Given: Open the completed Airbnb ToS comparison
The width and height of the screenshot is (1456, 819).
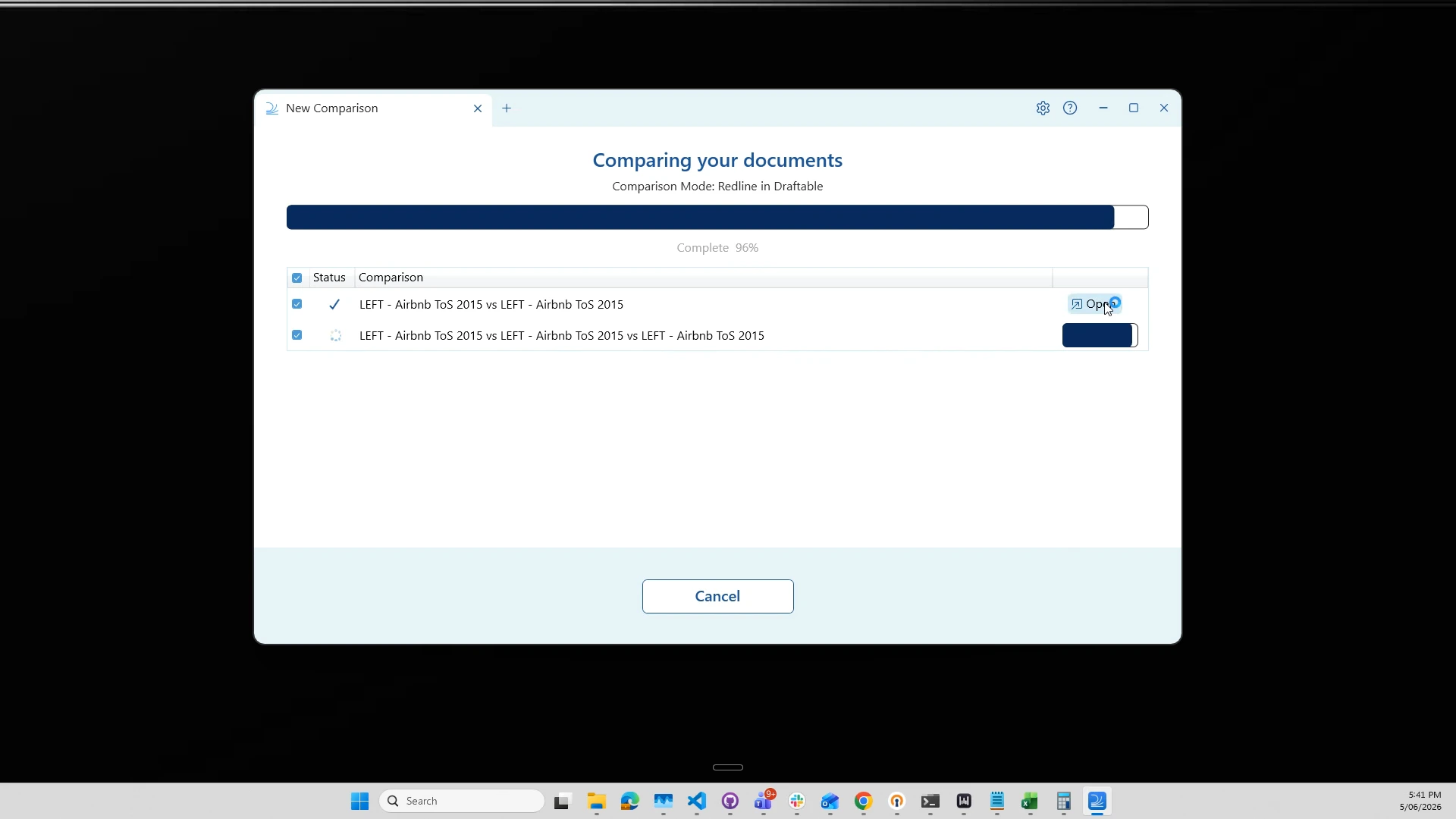Looking at the screenshot, I should (x=1095, y=304).
